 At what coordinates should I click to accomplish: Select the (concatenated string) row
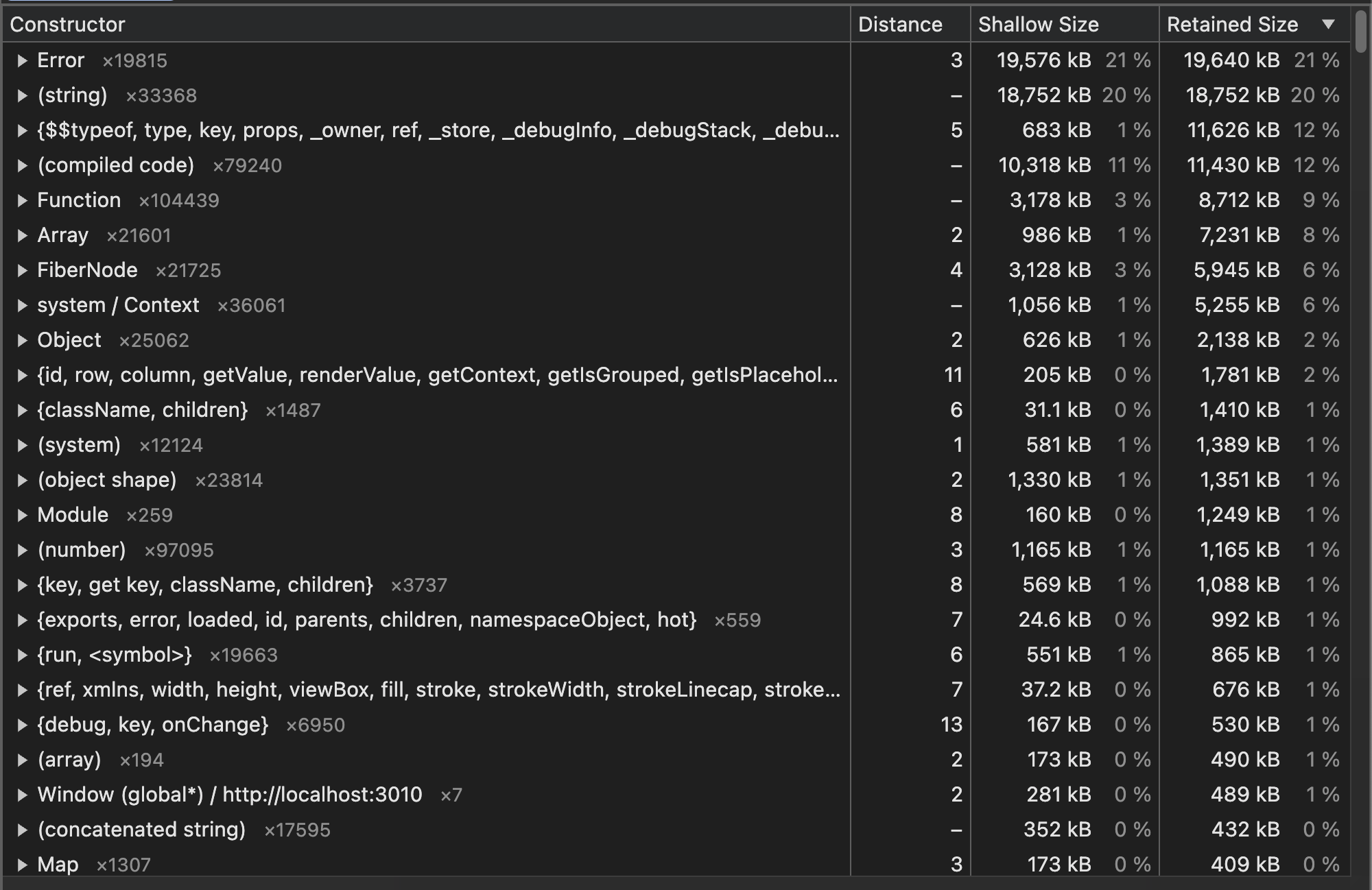point(141,830)
